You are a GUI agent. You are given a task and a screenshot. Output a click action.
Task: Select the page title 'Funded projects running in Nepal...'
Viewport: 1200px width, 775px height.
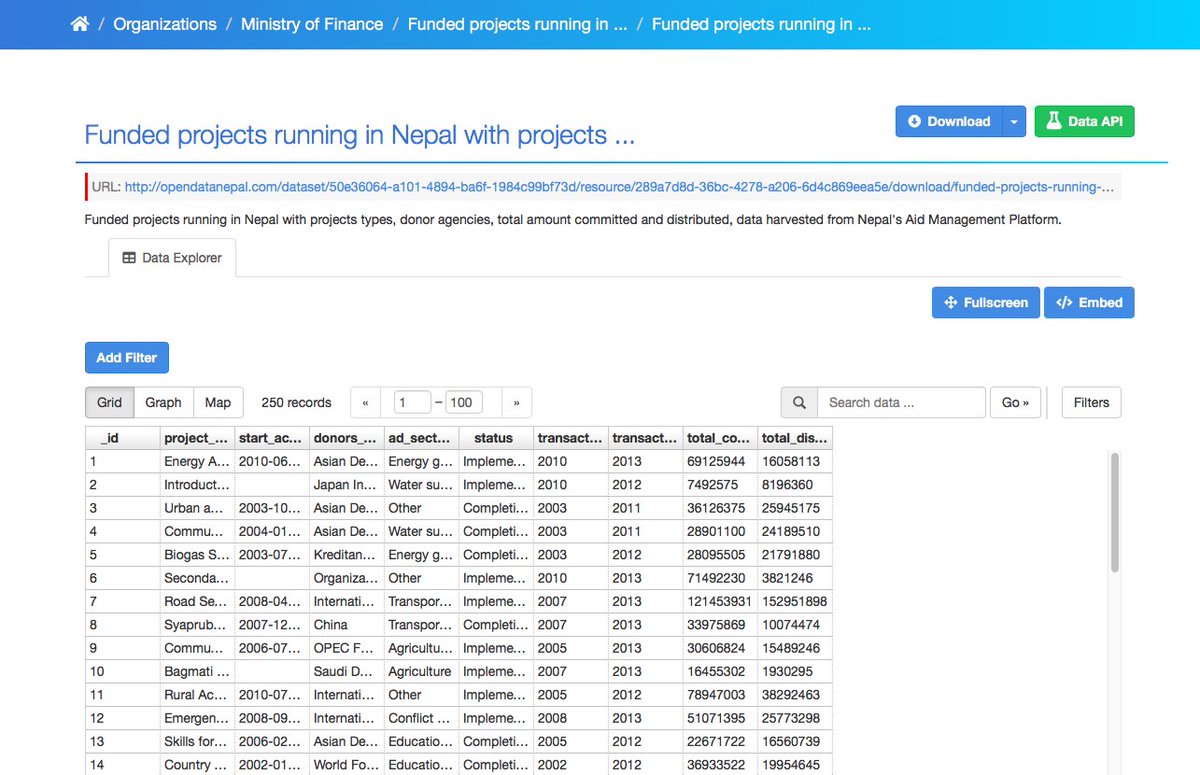[360, 135]
